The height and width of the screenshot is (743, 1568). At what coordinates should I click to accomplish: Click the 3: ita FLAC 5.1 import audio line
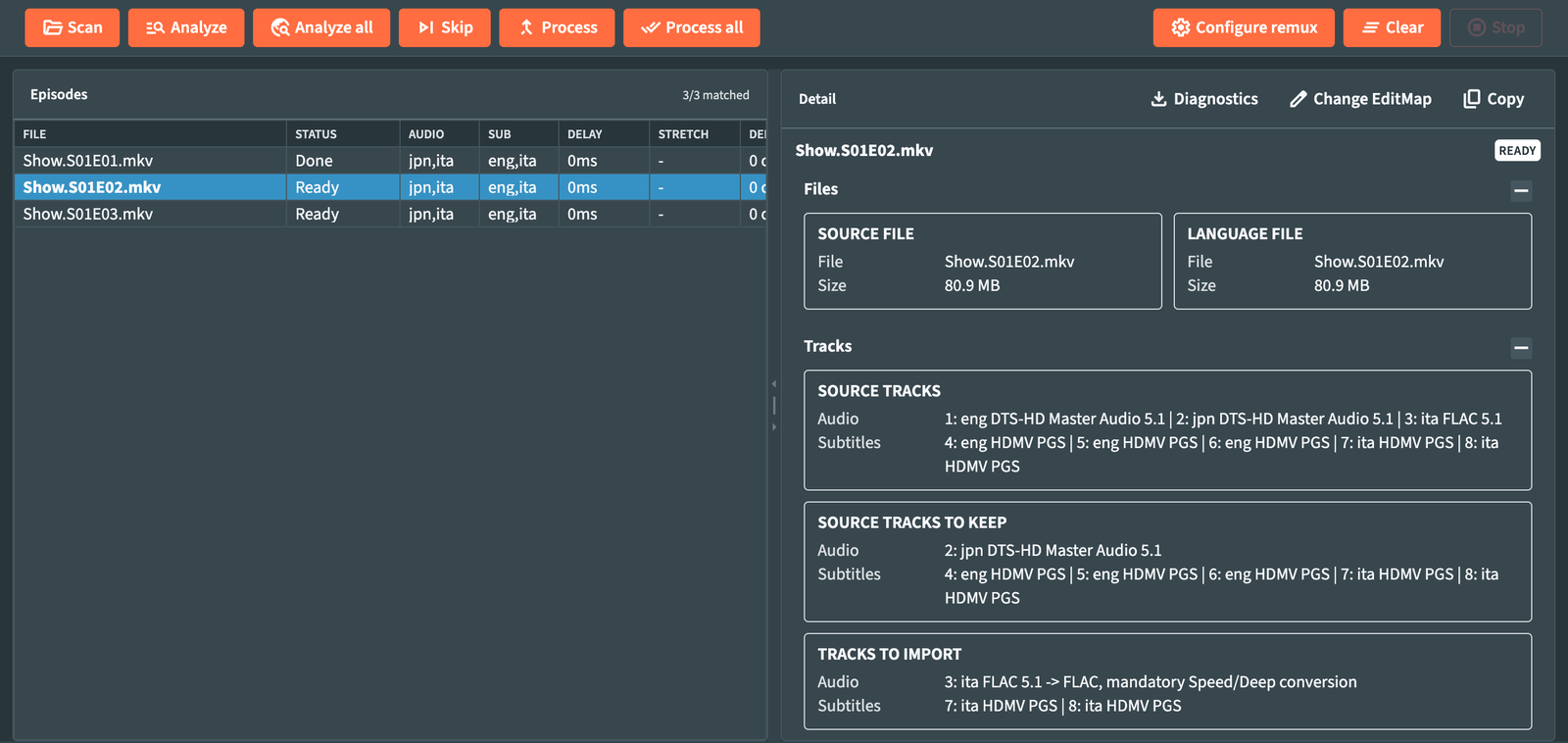point(1151,682)
